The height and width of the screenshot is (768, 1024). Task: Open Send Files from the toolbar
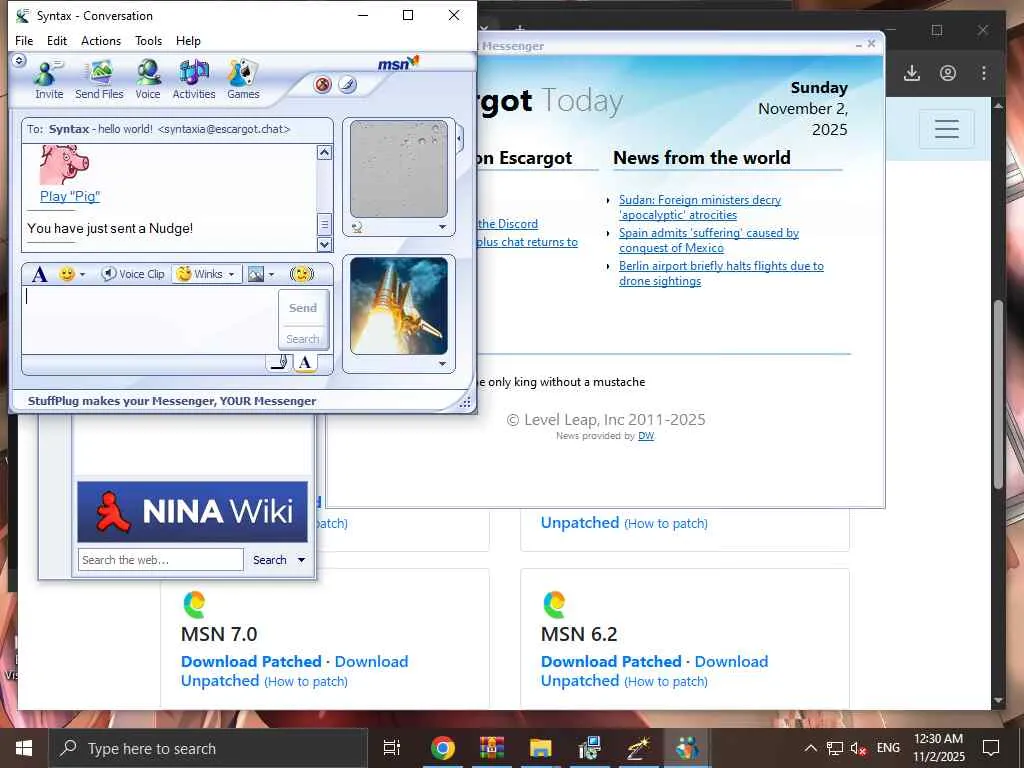coord(99,80)
